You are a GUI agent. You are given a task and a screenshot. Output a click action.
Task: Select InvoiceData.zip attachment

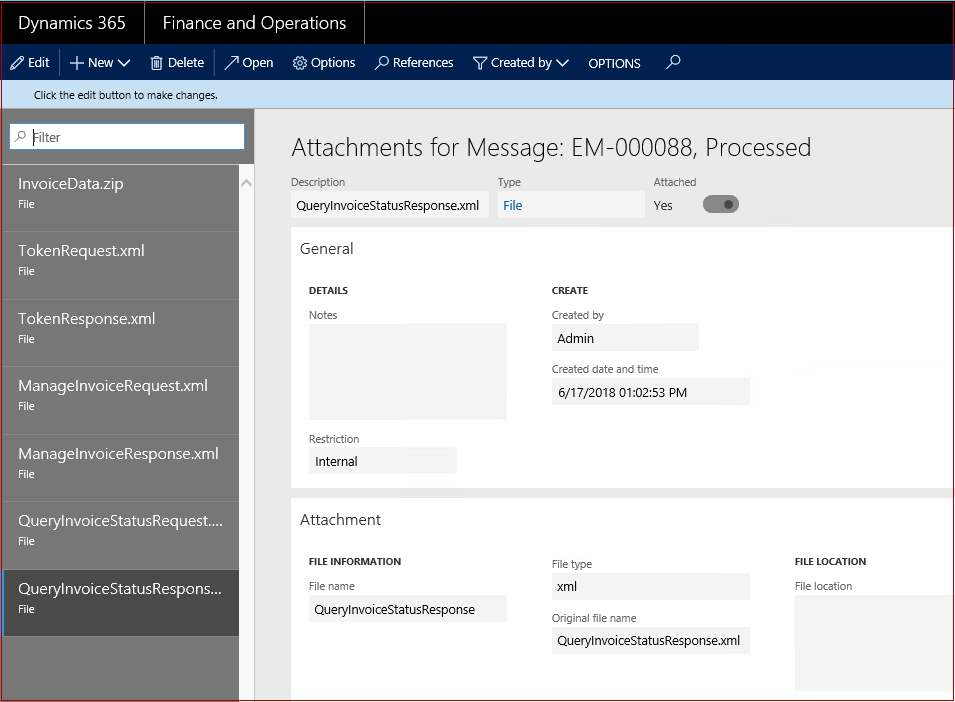click(121, 198)
